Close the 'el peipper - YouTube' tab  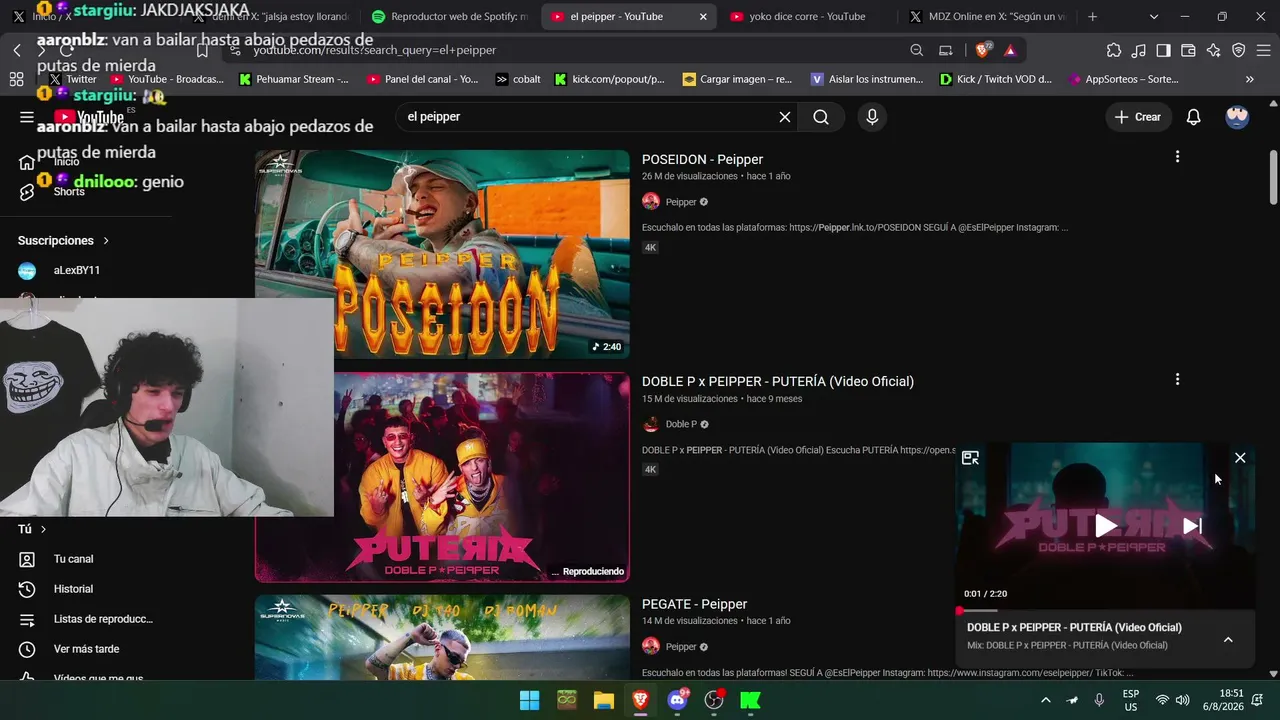coord(703,17)
